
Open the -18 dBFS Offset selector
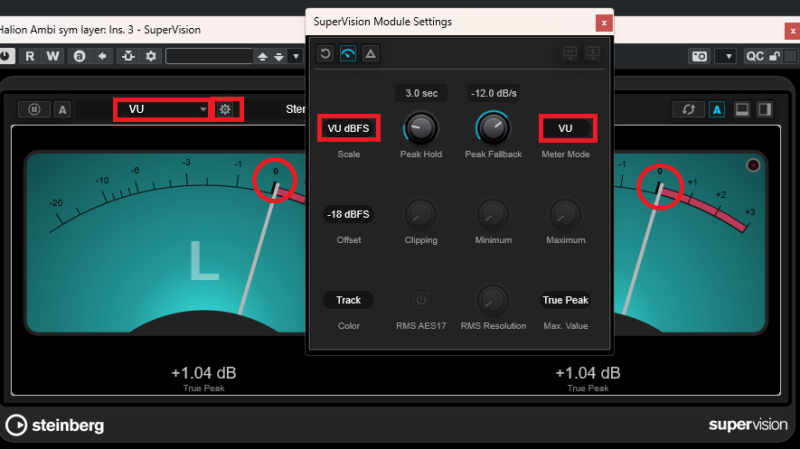(x=348, y=214)
